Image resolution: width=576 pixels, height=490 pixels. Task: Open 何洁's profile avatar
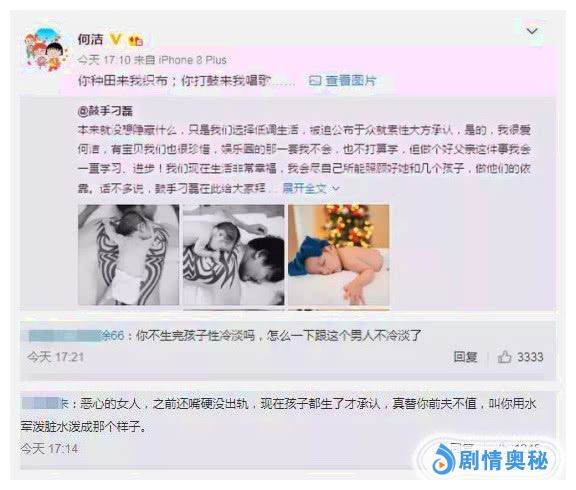coord(46,49)
